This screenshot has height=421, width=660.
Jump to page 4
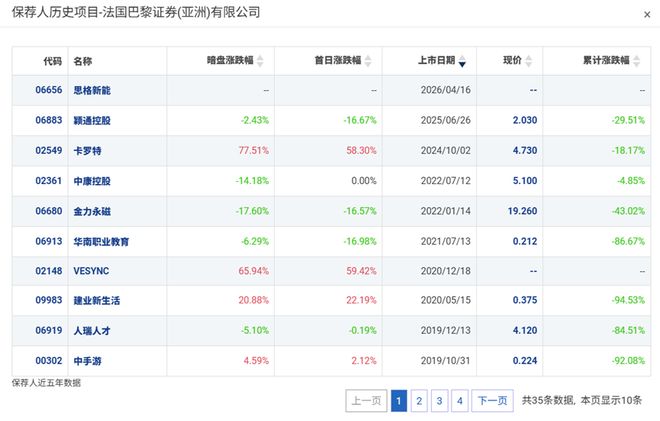tap(459, 401)
